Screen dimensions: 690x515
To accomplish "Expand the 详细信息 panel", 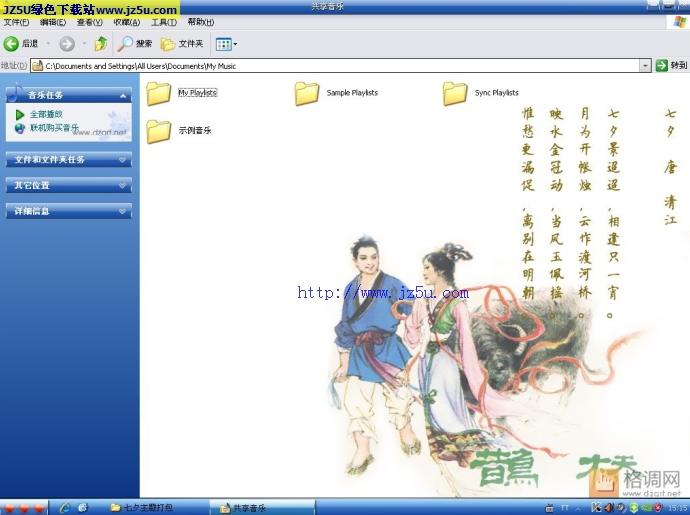I will point(122,211).
